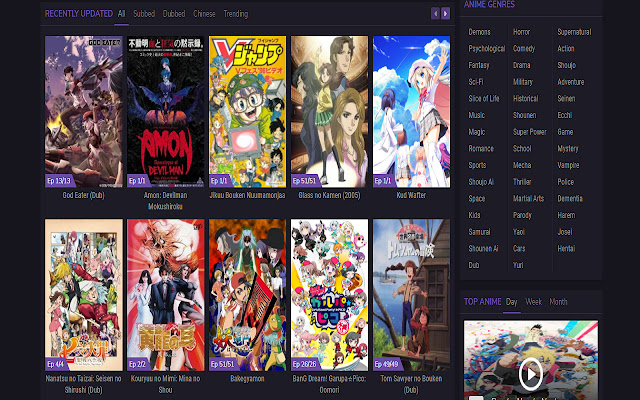Open the Romance genre
This screenshot has width=640, height=400.
(x=481, y=149)
